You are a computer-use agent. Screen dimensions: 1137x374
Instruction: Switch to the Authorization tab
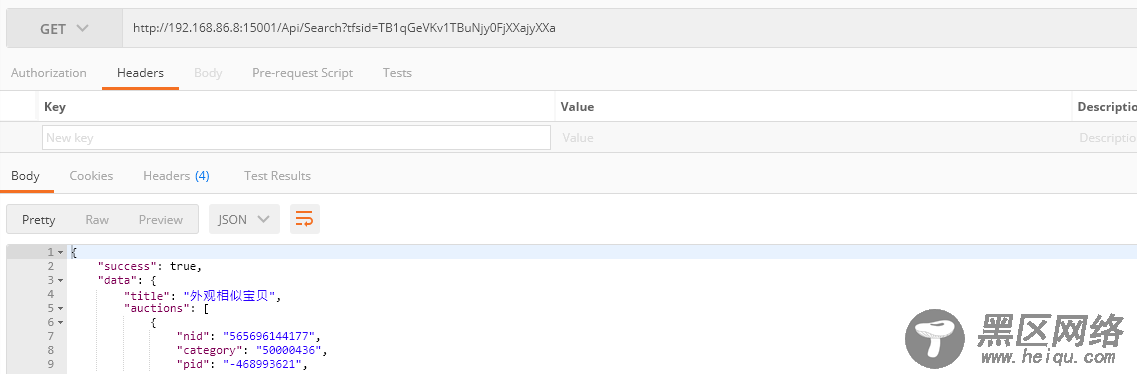click(49, 72)
